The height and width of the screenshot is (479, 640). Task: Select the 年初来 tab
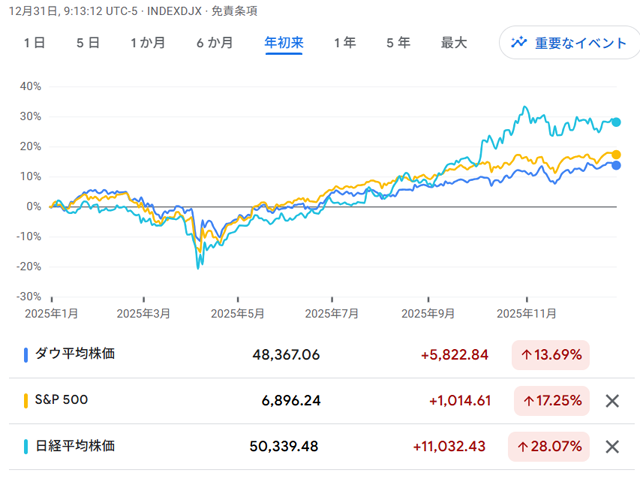point(284,43)
